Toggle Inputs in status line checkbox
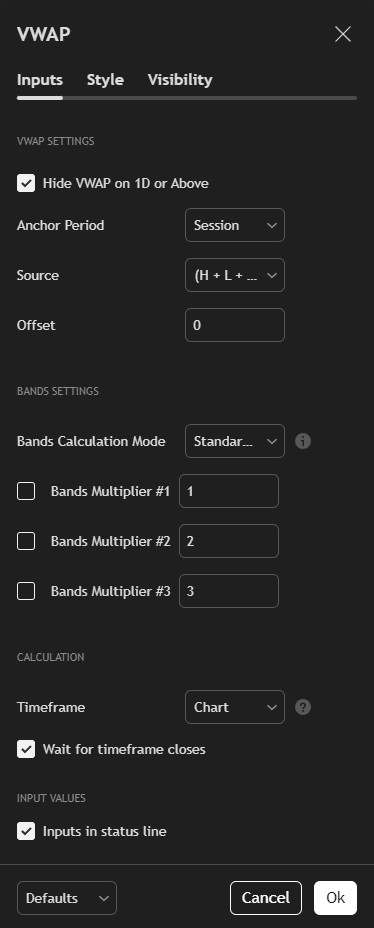The height and width of the screenshot is (928, 374). 26,832
